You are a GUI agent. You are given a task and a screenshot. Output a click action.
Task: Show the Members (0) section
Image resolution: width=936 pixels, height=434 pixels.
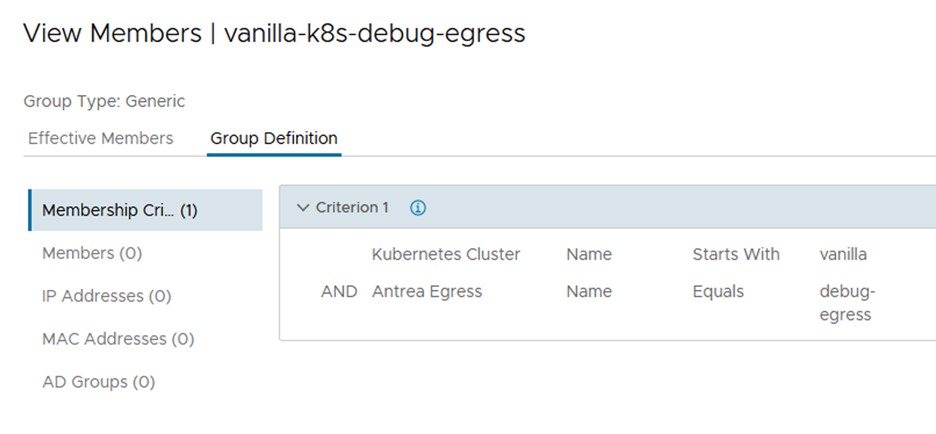[x=92, y=253]
